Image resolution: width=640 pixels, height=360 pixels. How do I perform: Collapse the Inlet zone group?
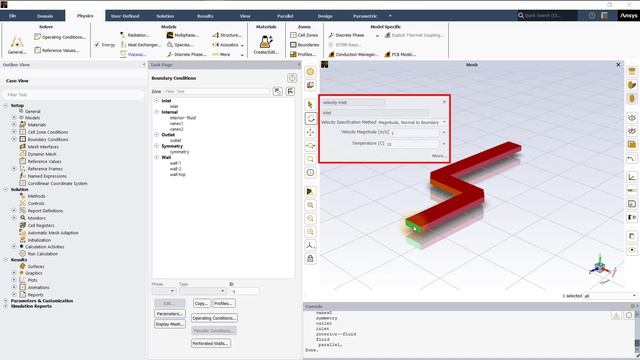pos(156,100)
